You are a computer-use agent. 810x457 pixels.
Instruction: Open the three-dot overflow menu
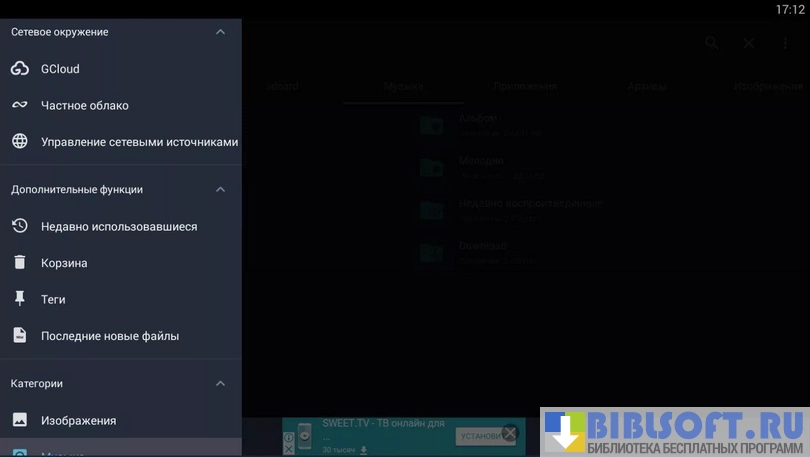pyautogui.click(x=786, y=43)
